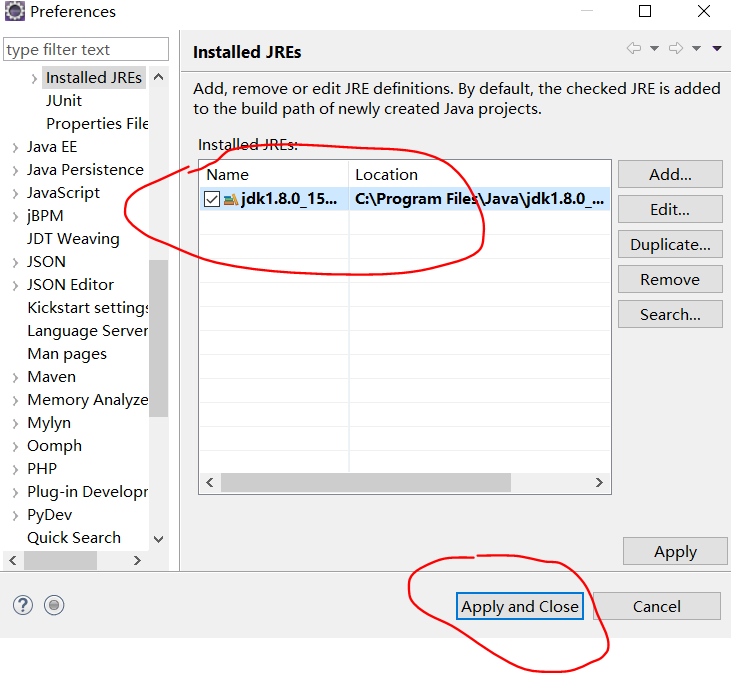
Task: Click the jdk1.8.0 location path cell
Action: point(480,199)
